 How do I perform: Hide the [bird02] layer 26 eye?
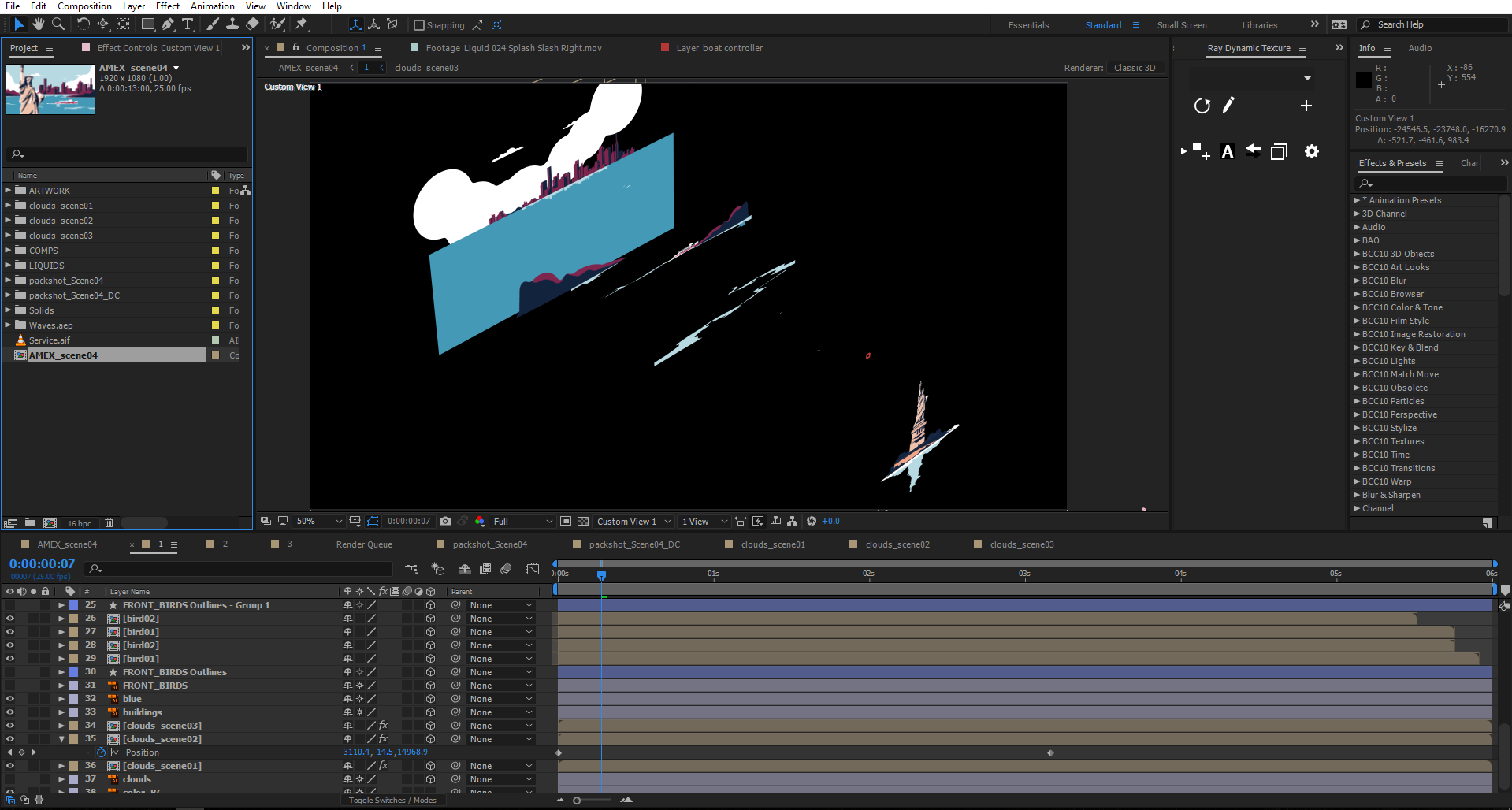point(9,619)
